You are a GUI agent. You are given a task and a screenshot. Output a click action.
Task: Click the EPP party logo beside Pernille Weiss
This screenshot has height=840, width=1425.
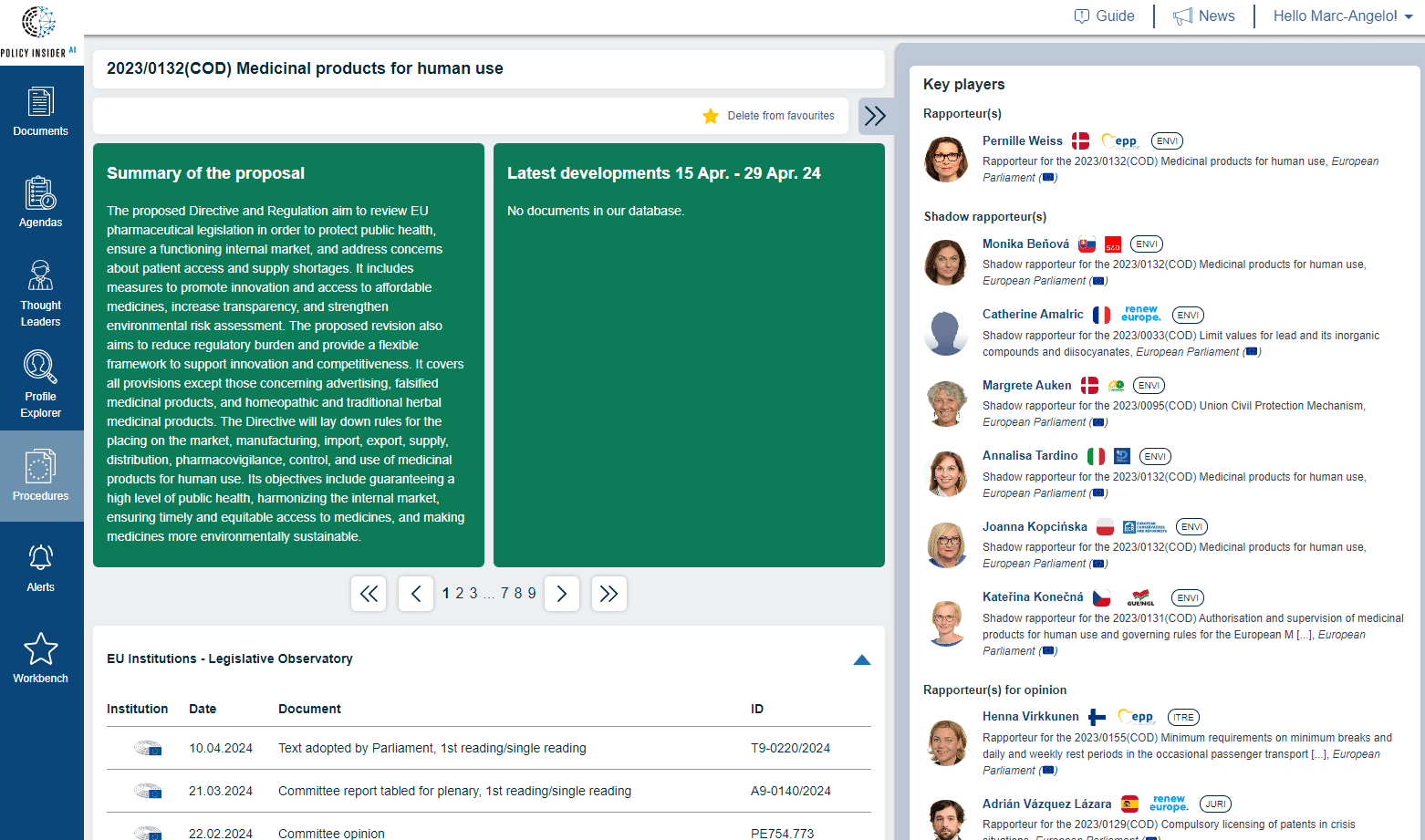[x=1120, y=140]
